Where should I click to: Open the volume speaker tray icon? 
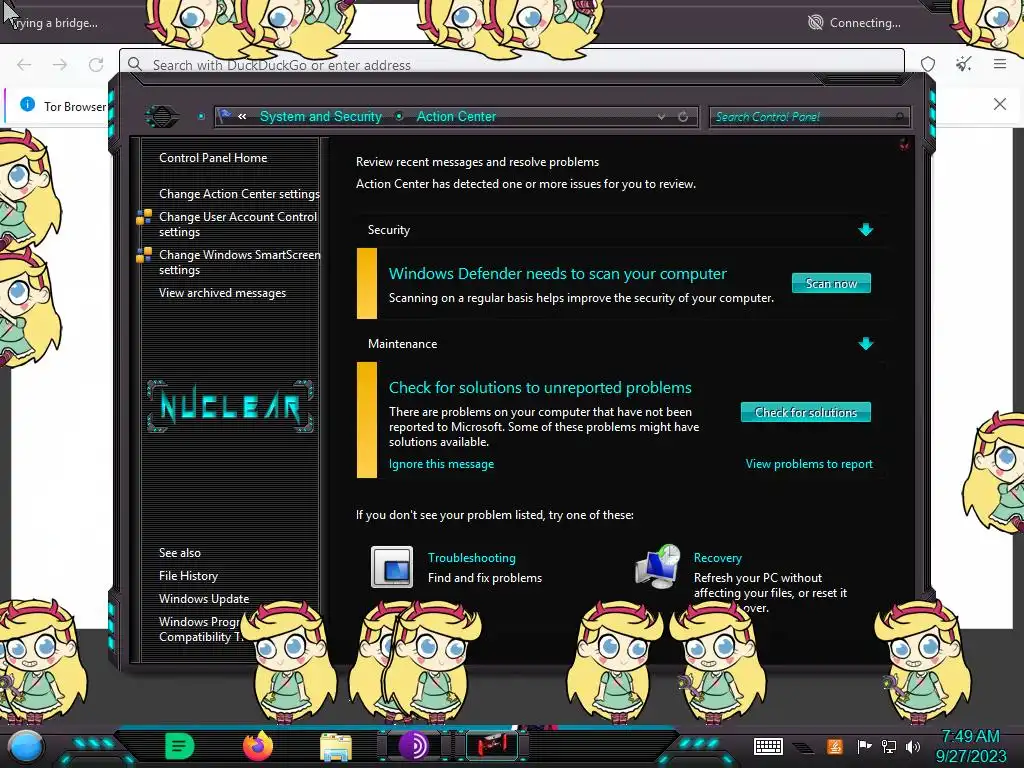click(x=913, y=746)
